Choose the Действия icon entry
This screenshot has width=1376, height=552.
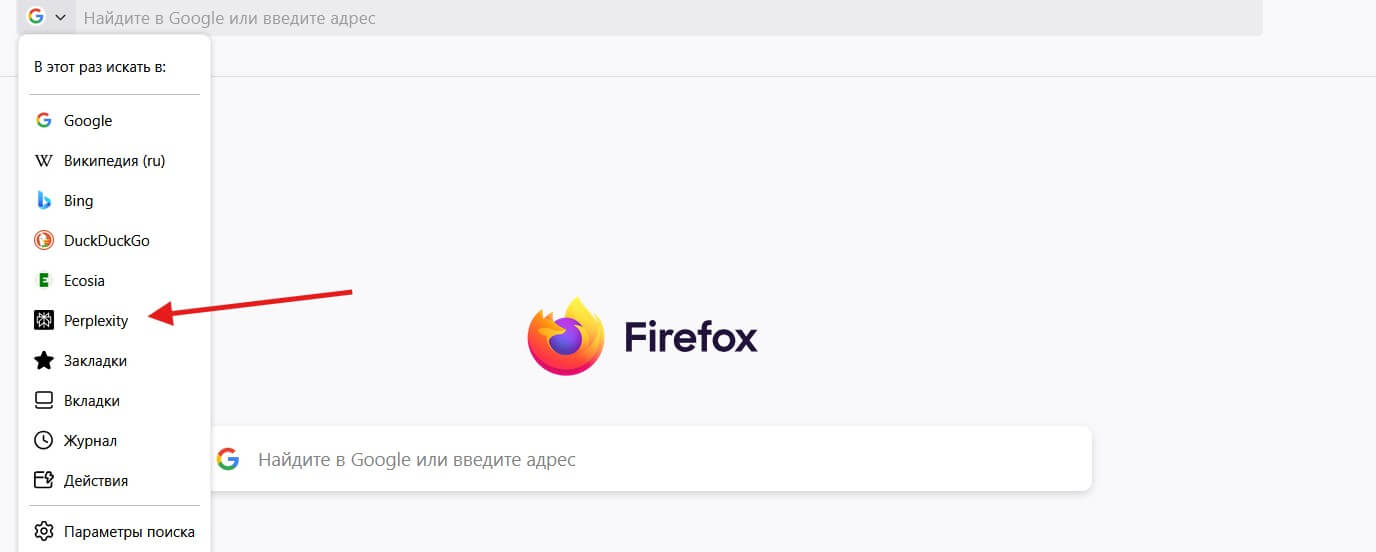coord(44,481)
